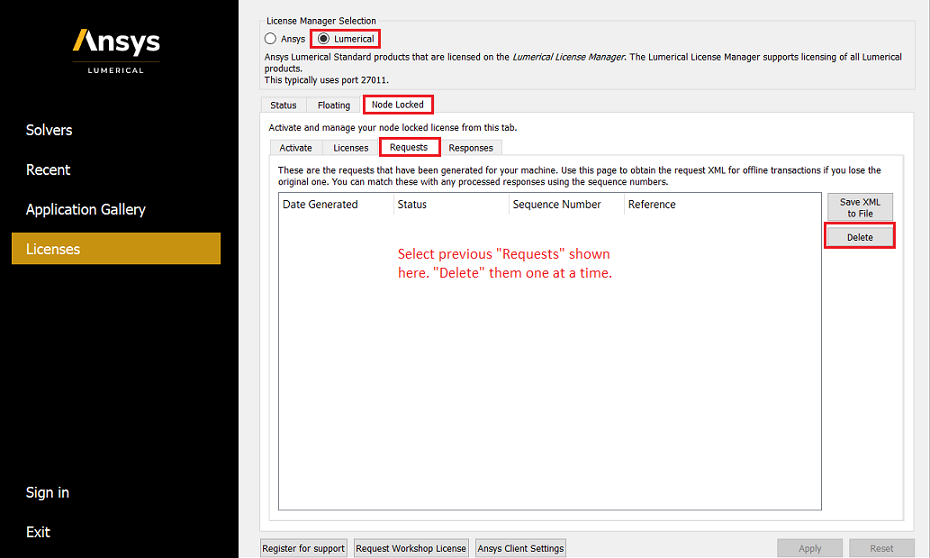The width and height of the screenshot is (930, 558).
Task: Click Sign in in the sidebar
Action: tap(48, 493)
